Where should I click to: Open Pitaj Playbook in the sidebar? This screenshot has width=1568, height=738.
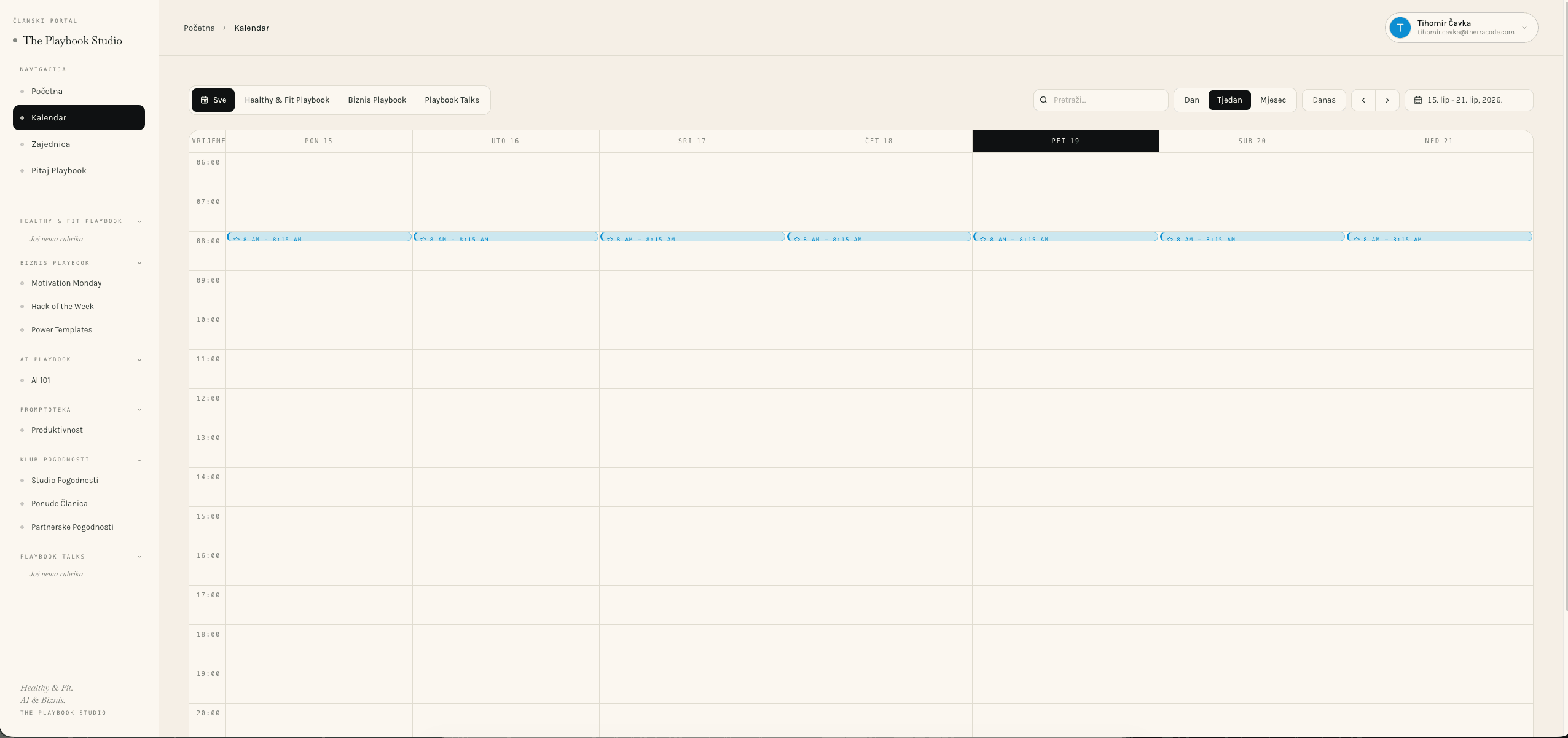pyautogui.click(x=79, y=171)
